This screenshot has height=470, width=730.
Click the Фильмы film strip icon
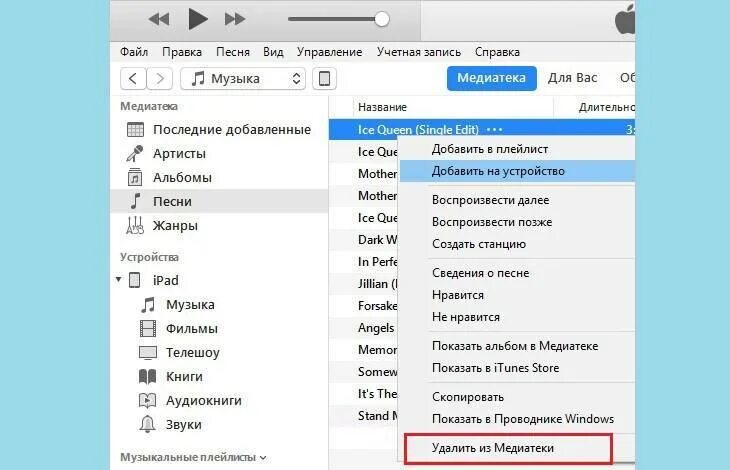tap(148, 329)
